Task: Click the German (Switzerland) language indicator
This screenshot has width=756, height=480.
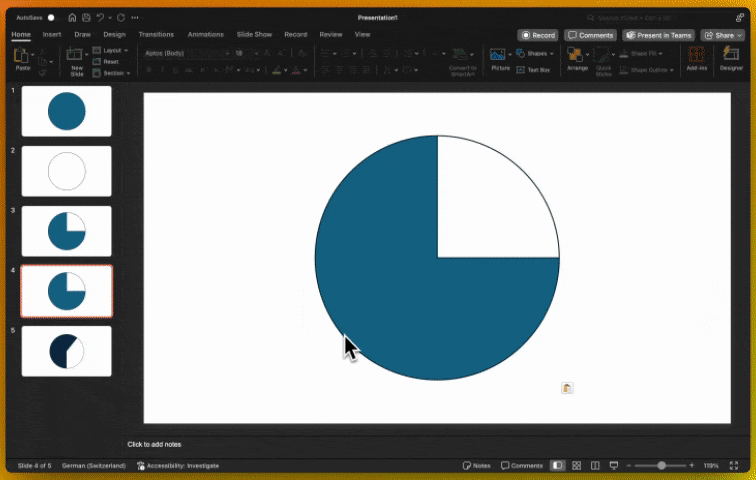Action: click(x=94, y=466)
